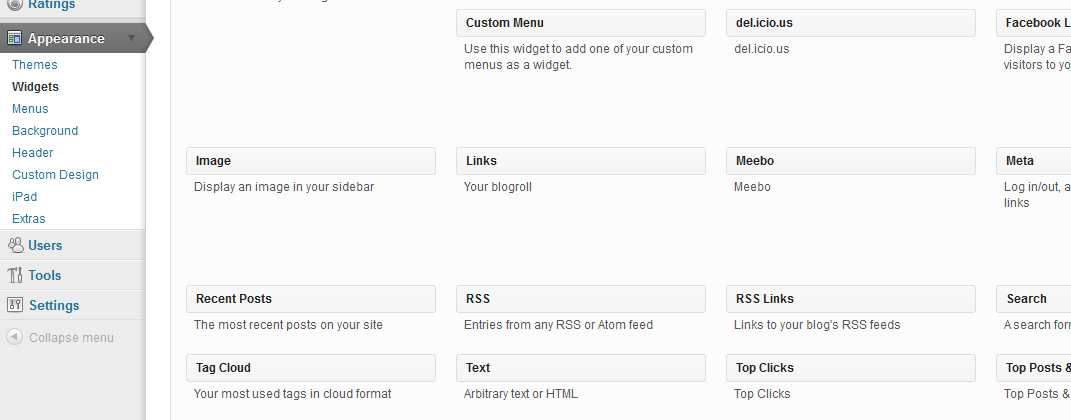Select the Tag Cloud widget
The width and height of the screenshot is (1071, 420).
[310, 368]
